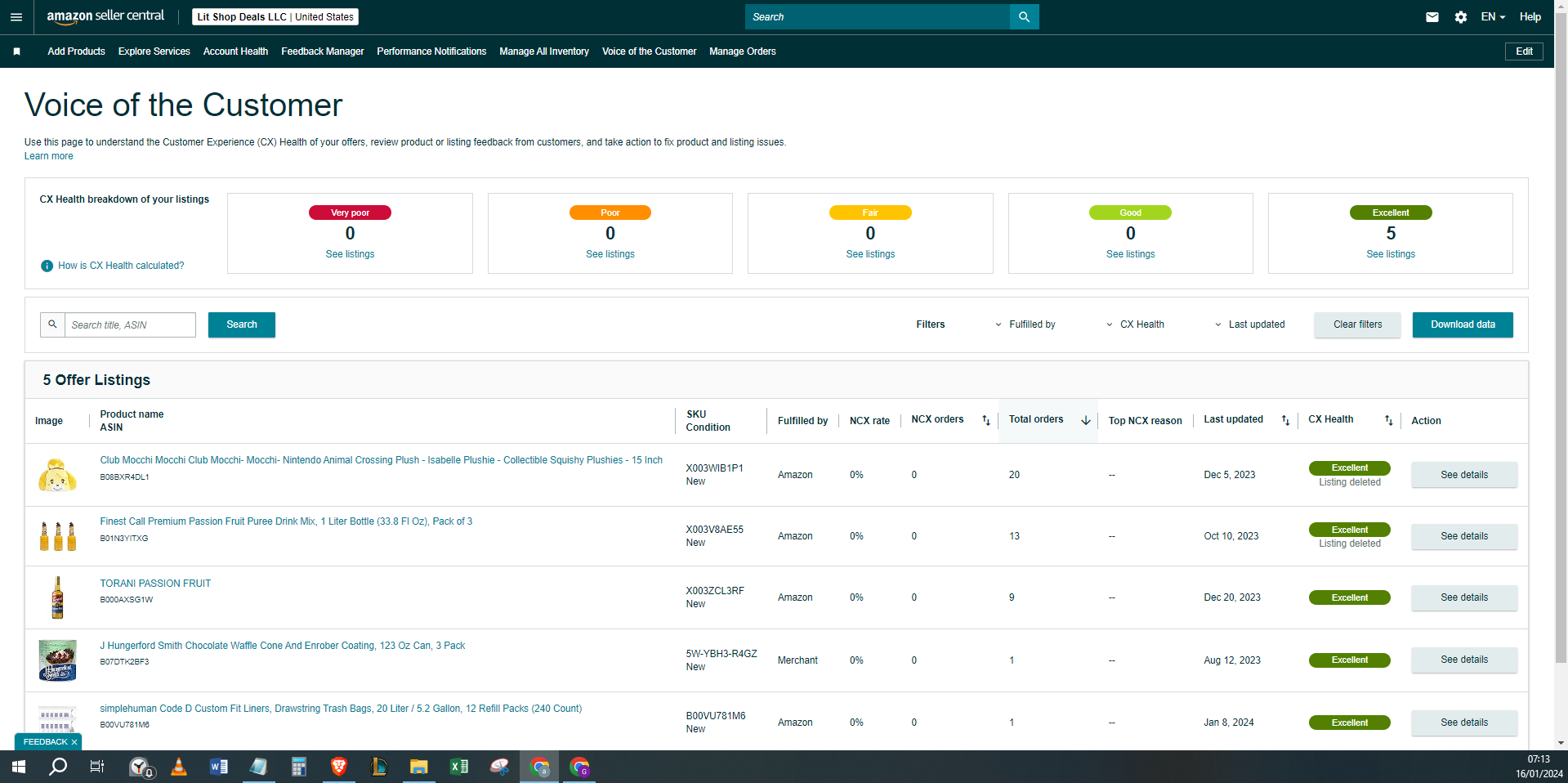Open Add Products menu item
1568x783 pixels.
click(x=76, y=51)
